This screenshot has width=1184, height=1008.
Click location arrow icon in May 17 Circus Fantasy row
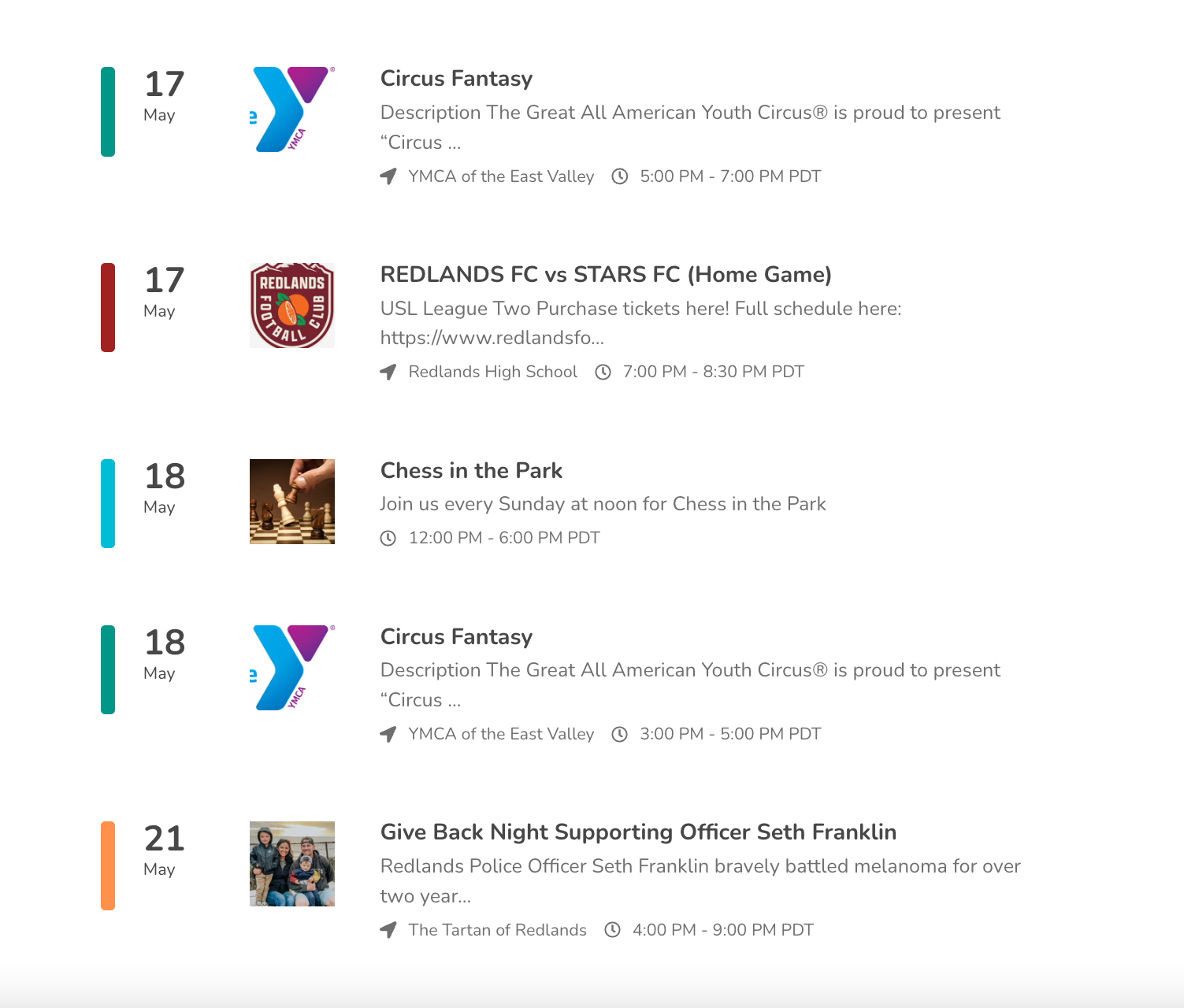click(388, 176)
